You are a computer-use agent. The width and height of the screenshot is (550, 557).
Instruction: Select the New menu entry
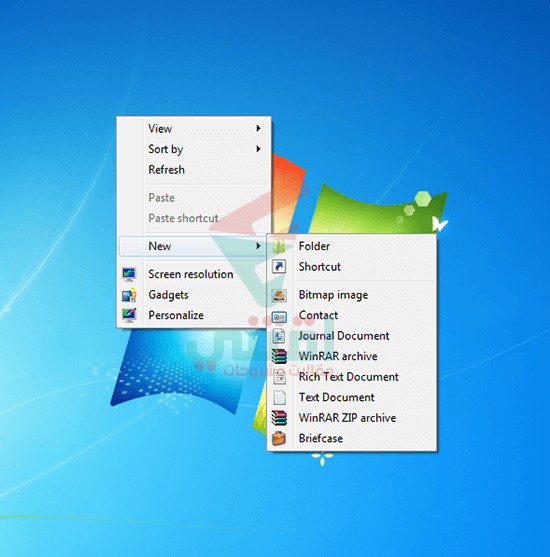[x=194, y=246]
